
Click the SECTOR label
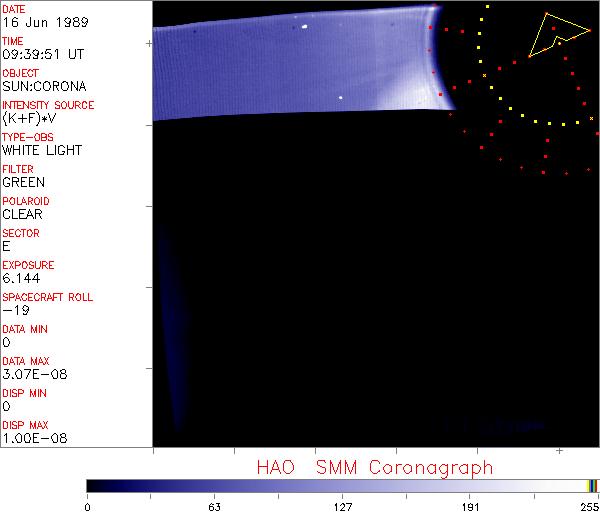[21, 233]
